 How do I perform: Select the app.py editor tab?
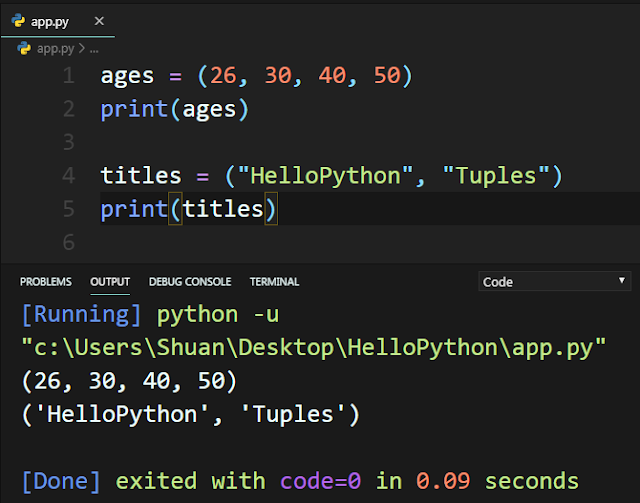tap(58, 21)
